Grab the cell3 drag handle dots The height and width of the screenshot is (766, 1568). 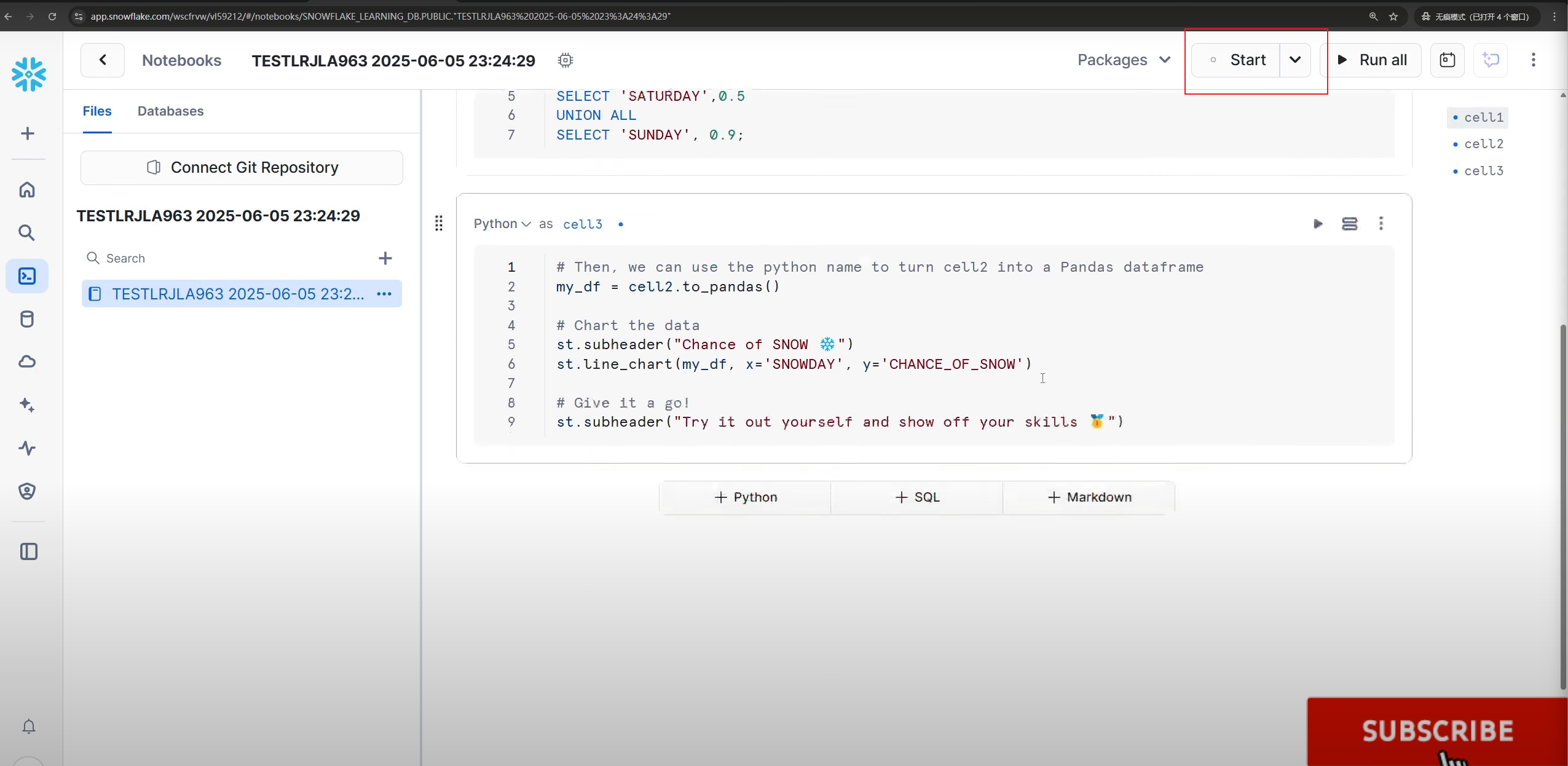pyautogui.click(x=439, y=223)
